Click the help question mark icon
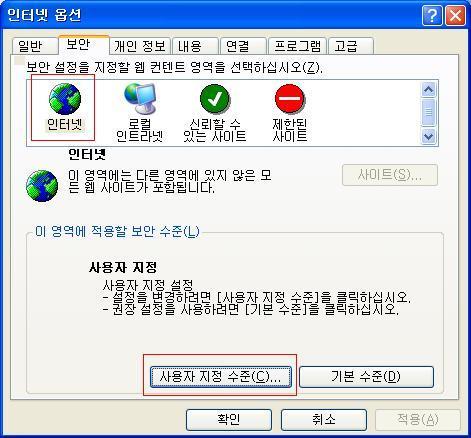Screen dimensions: 471x438 432,15
